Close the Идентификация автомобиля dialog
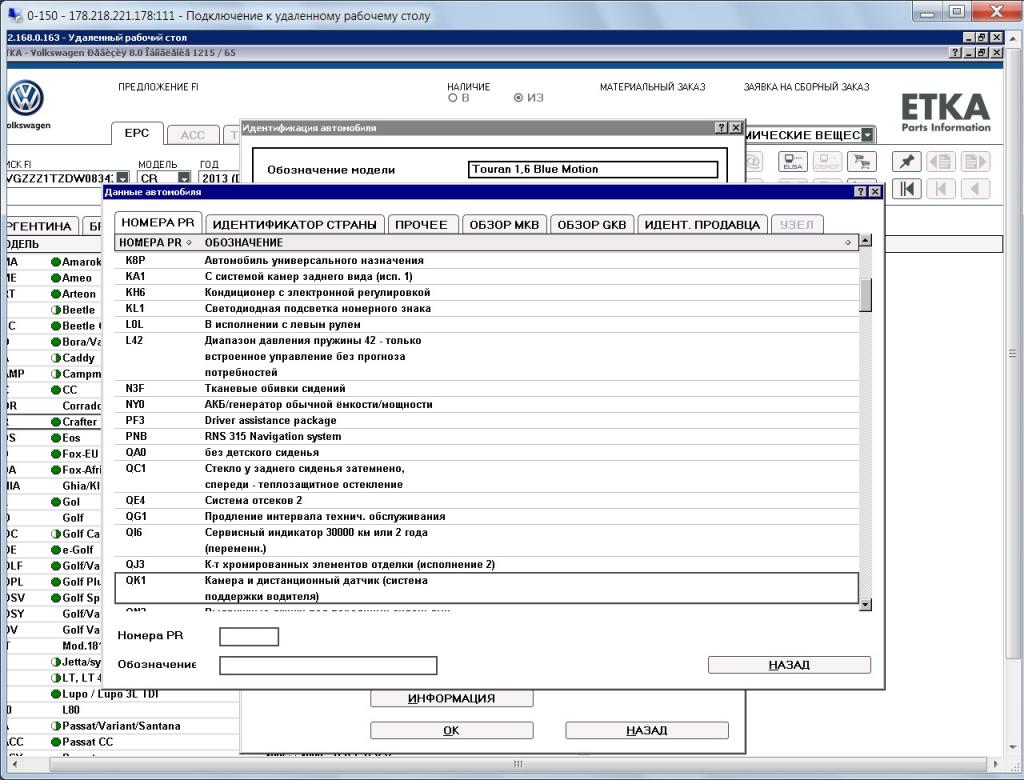Image resolution: width=1024 pixels, height=780 pixels. click(735, 127)
